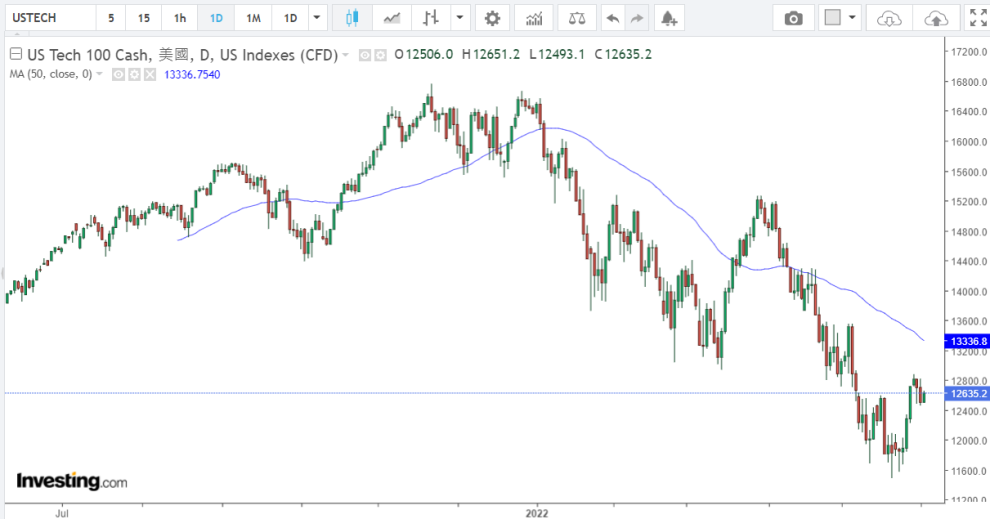
Task: Open the interval dropdown arrow
Action: coord(317,18)
